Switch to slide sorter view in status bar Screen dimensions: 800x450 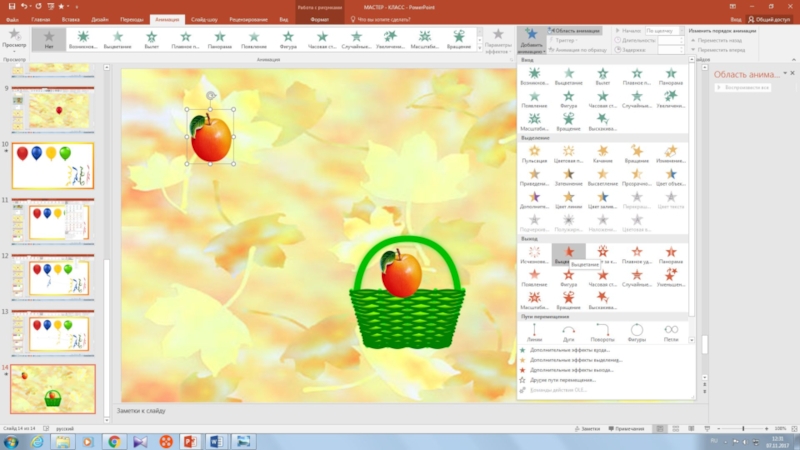point(675,428)
